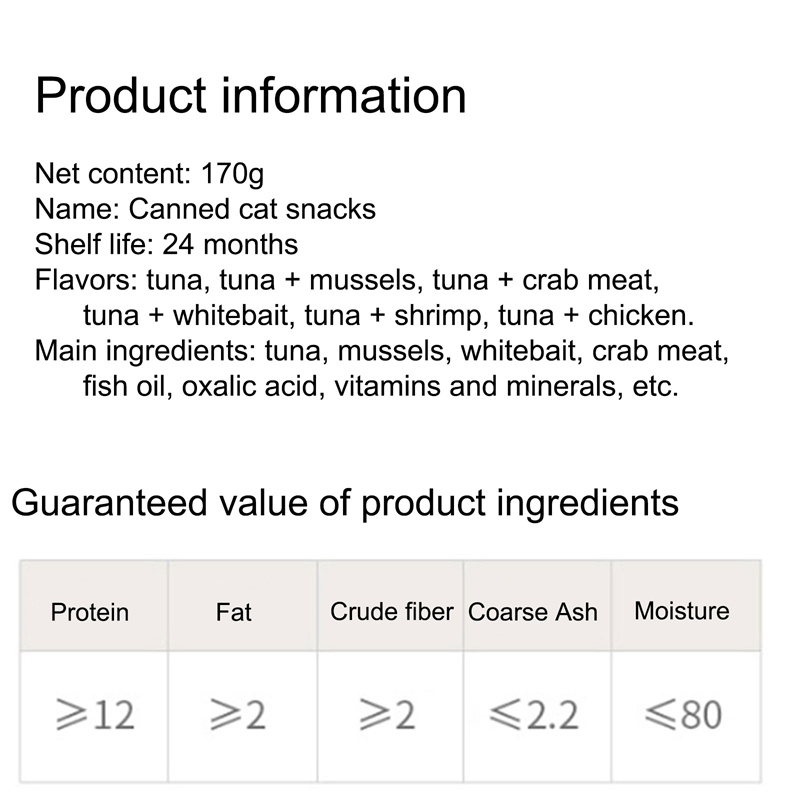Click the 'tuna + whitebait, tuna + shrimp' line
Screen dimensions: 800x800
click(388, 316)
